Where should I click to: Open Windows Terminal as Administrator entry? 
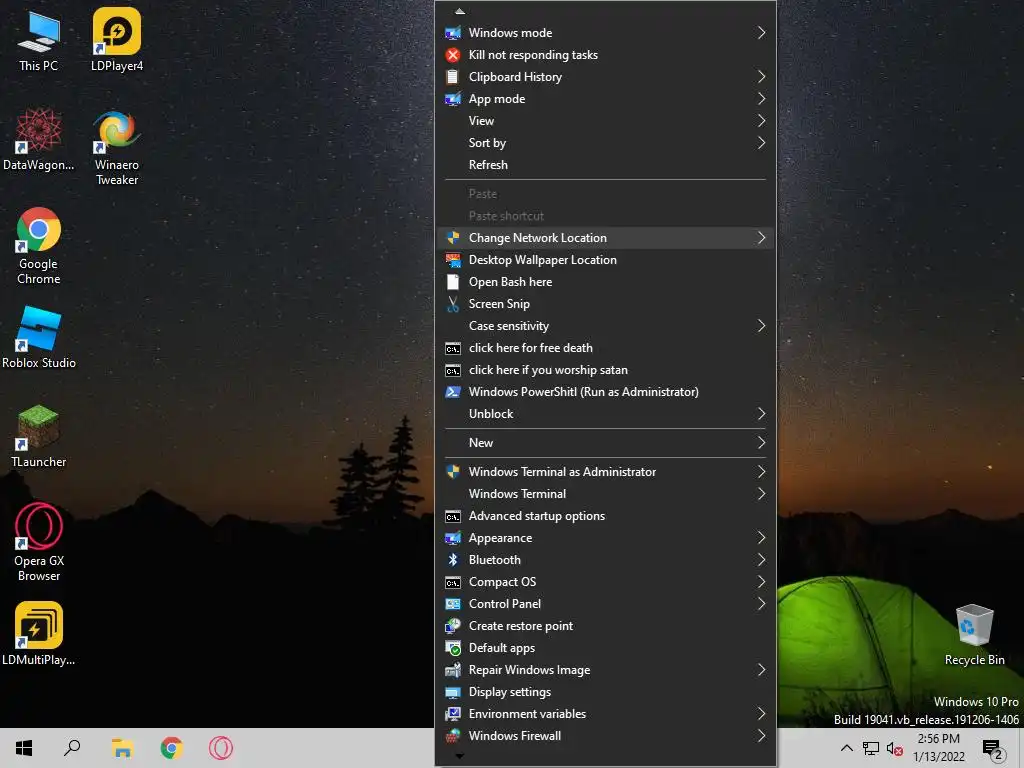(x=605, y=472)
